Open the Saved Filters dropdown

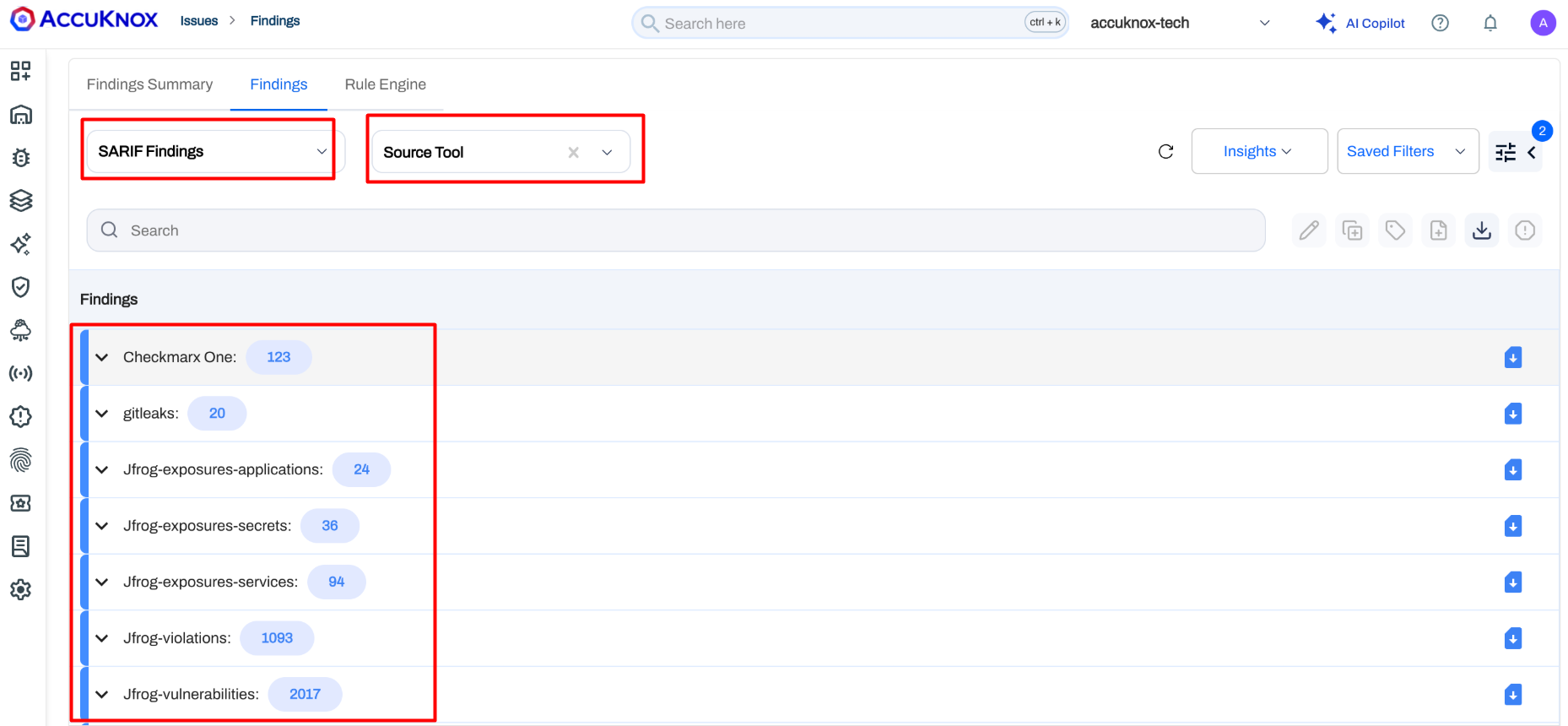1407,151
